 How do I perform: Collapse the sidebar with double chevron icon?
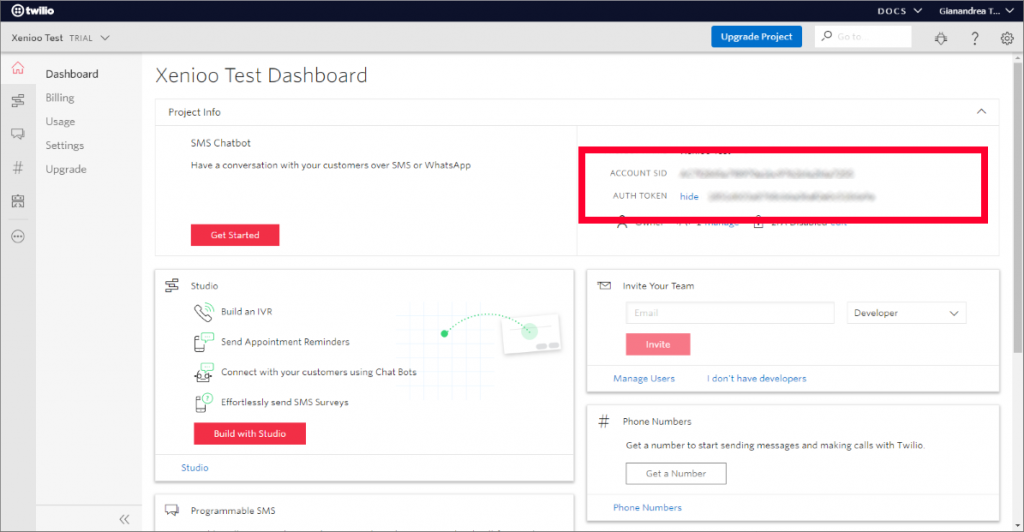(125, 519)
